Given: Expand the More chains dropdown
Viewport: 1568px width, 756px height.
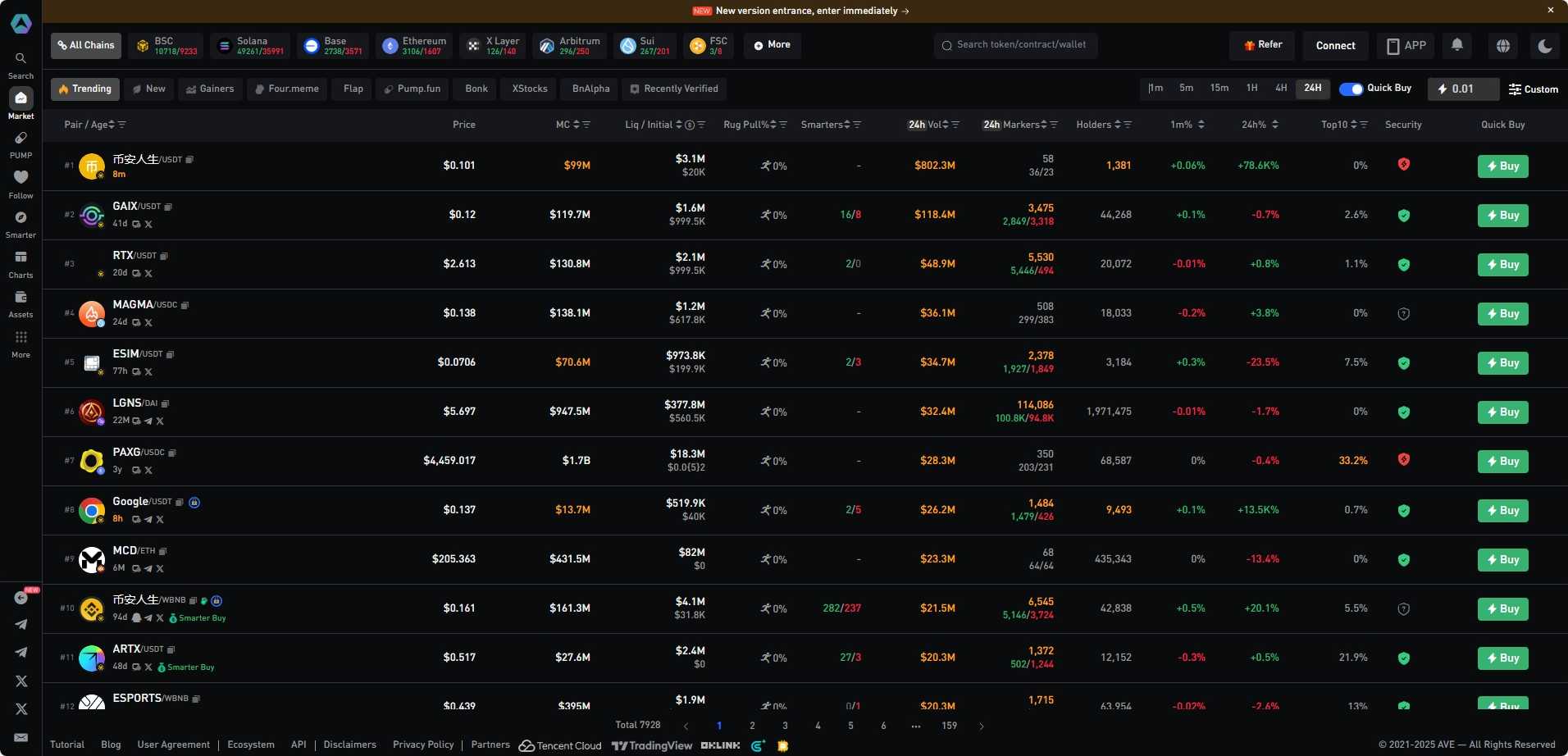Looking at the screenshot, I should point(772,45).
